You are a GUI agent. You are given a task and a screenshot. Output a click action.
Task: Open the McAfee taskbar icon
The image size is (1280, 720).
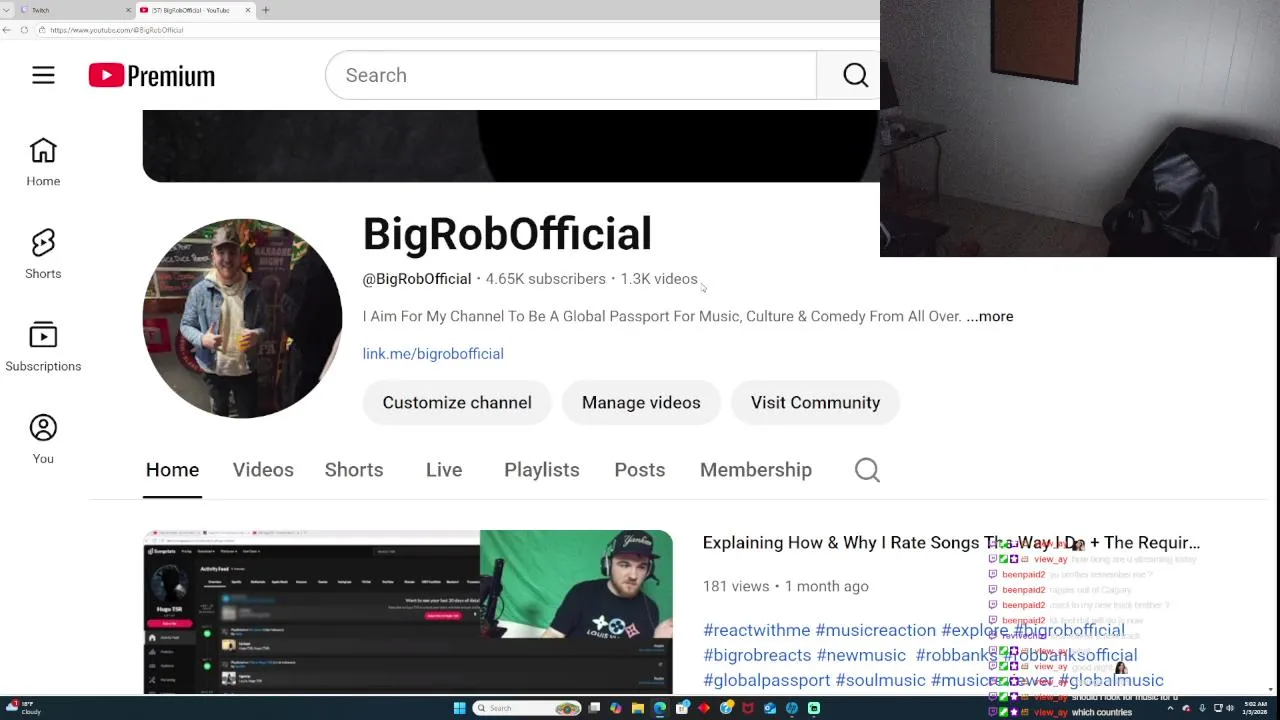pyautogui.click(x=748, y=708)
